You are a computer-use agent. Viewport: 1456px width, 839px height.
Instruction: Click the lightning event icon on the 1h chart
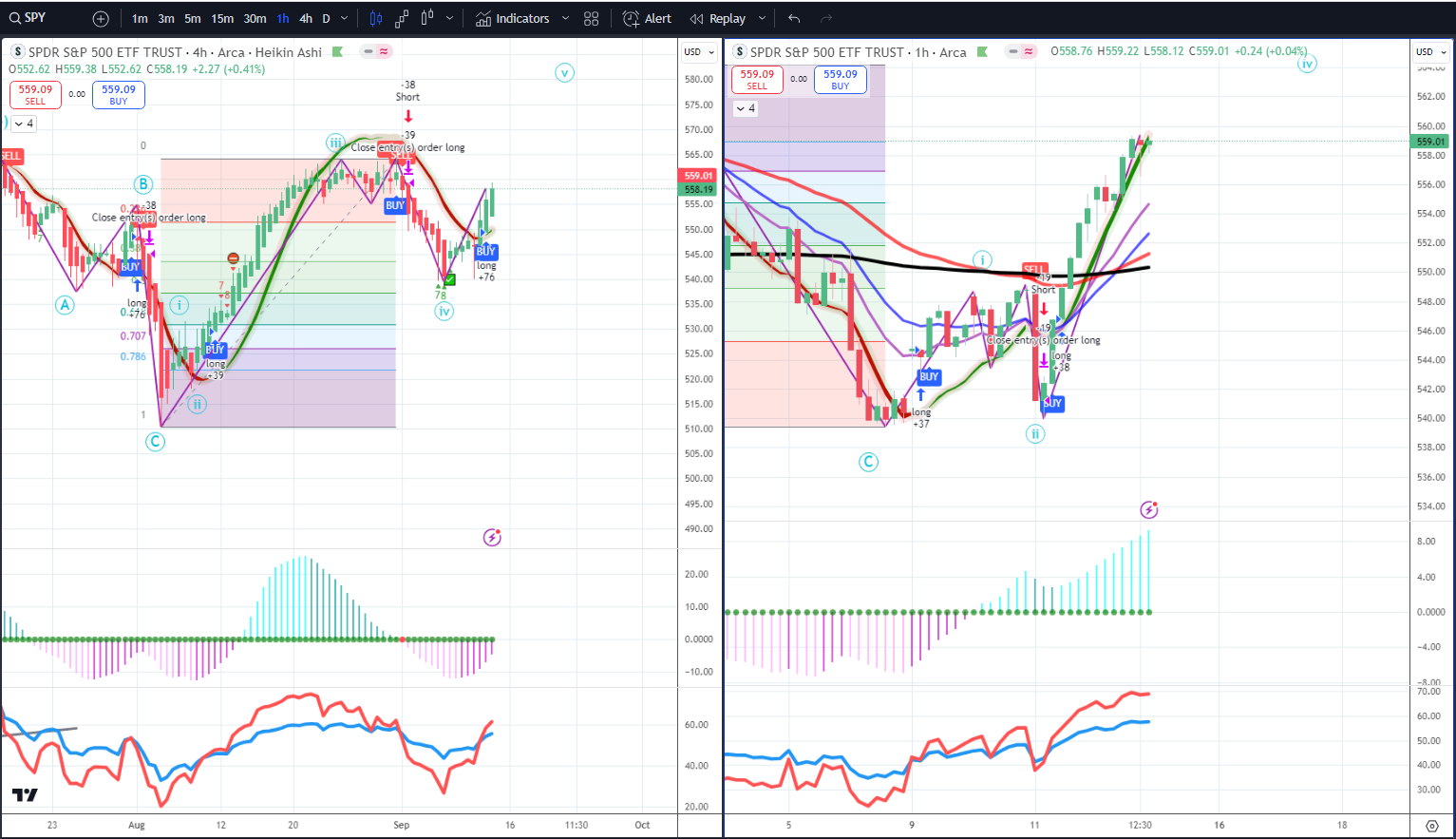(x=1149, y=510)
